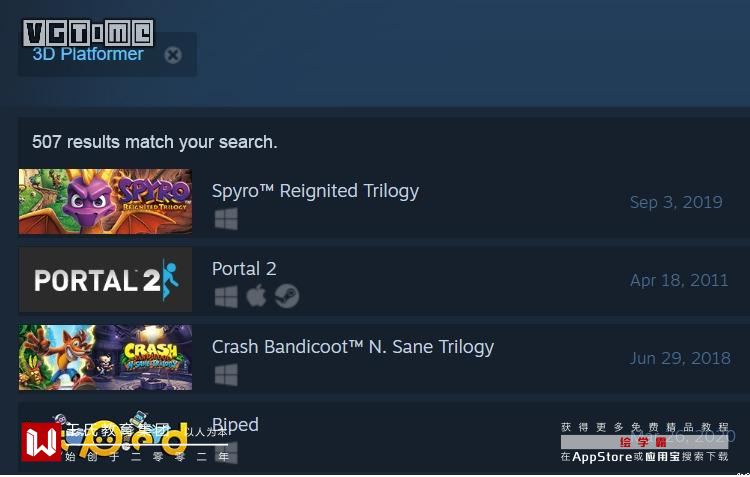Click the macOS Apple icon under Portal 2

pyautogui.click(x=256, y=296)
